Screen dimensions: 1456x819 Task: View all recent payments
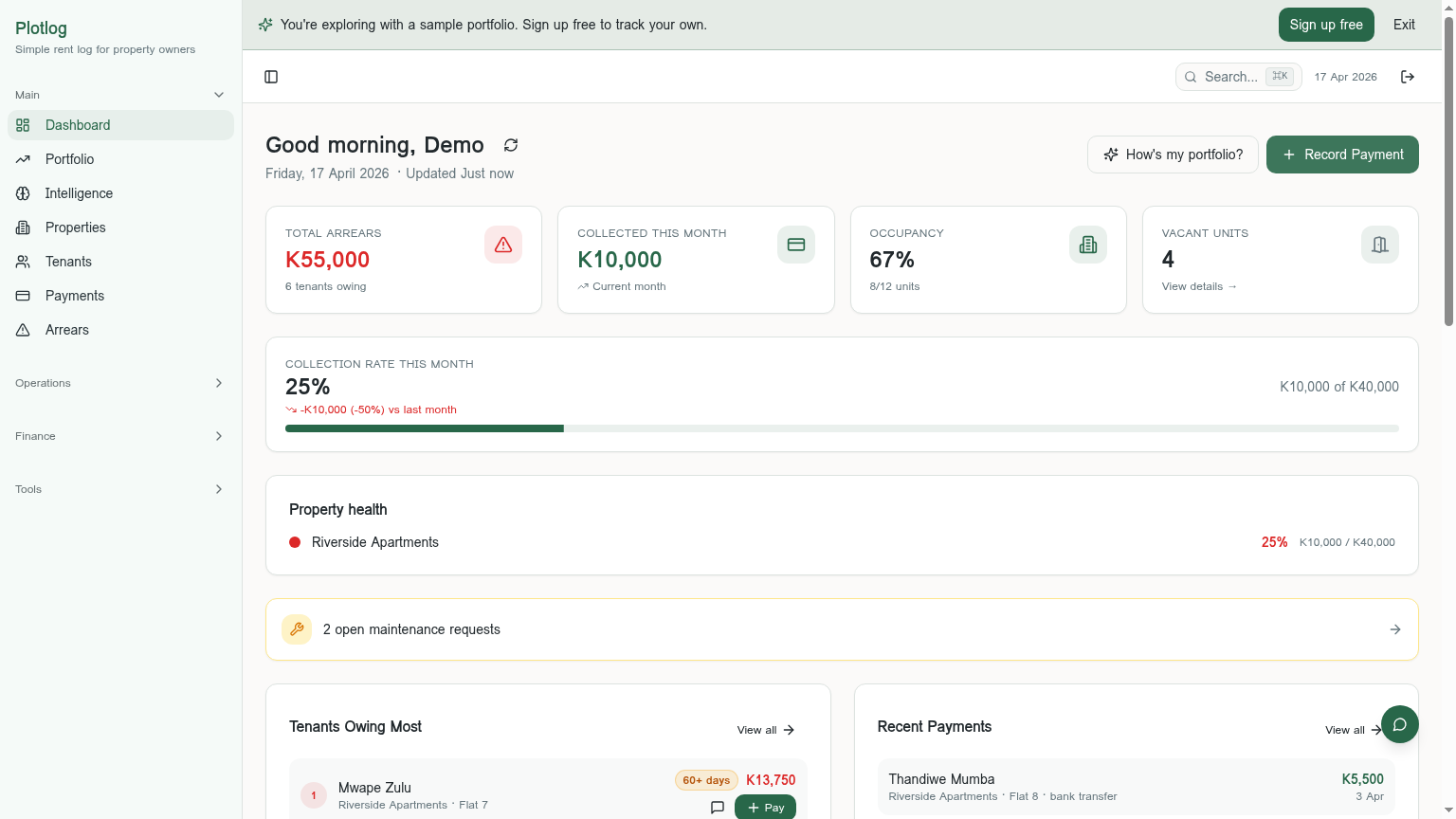[x=1354, y=730]
